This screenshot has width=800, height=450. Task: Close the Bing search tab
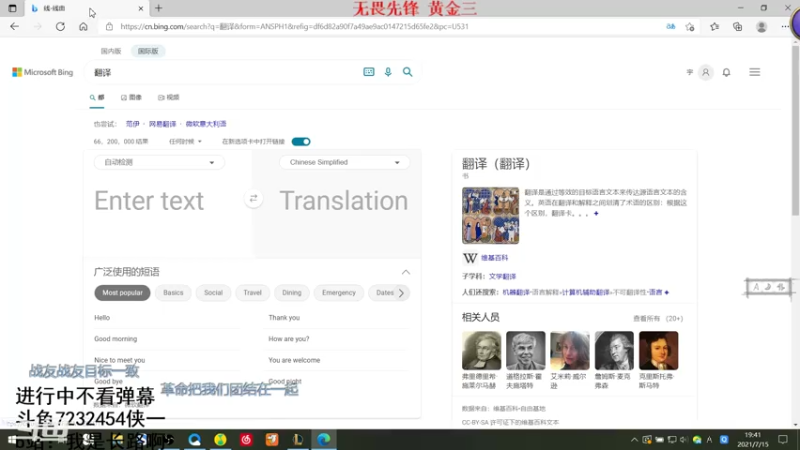[141, 9]
